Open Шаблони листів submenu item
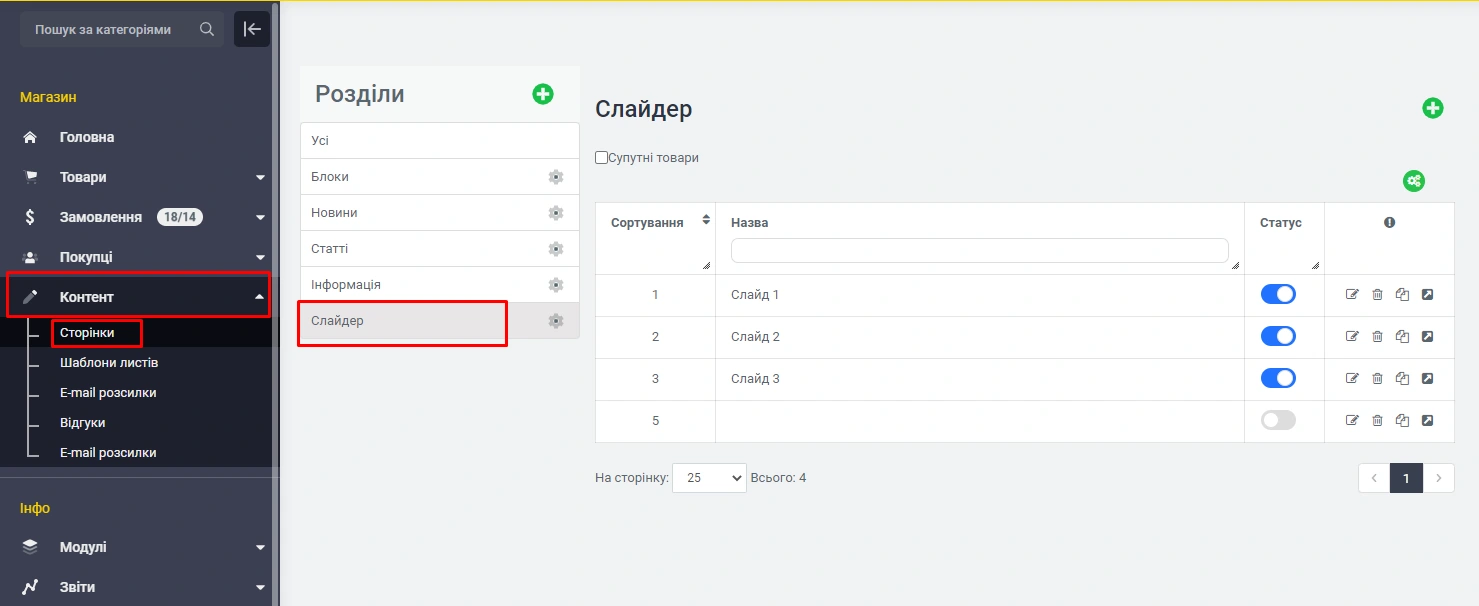1479x606 pixels. [x=108, y=362]
